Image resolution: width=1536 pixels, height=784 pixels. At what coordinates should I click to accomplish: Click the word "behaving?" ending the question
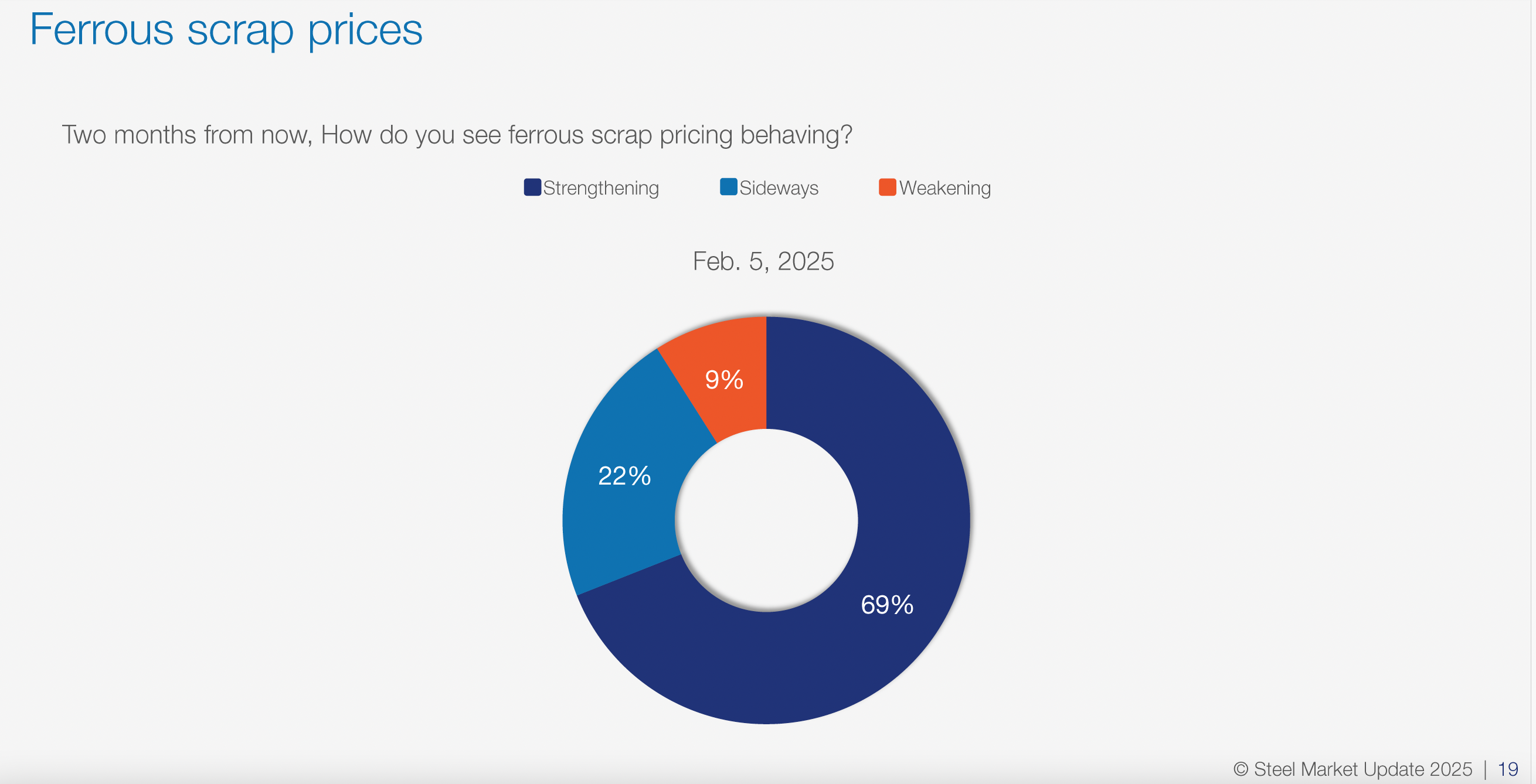tap(796, 135)
